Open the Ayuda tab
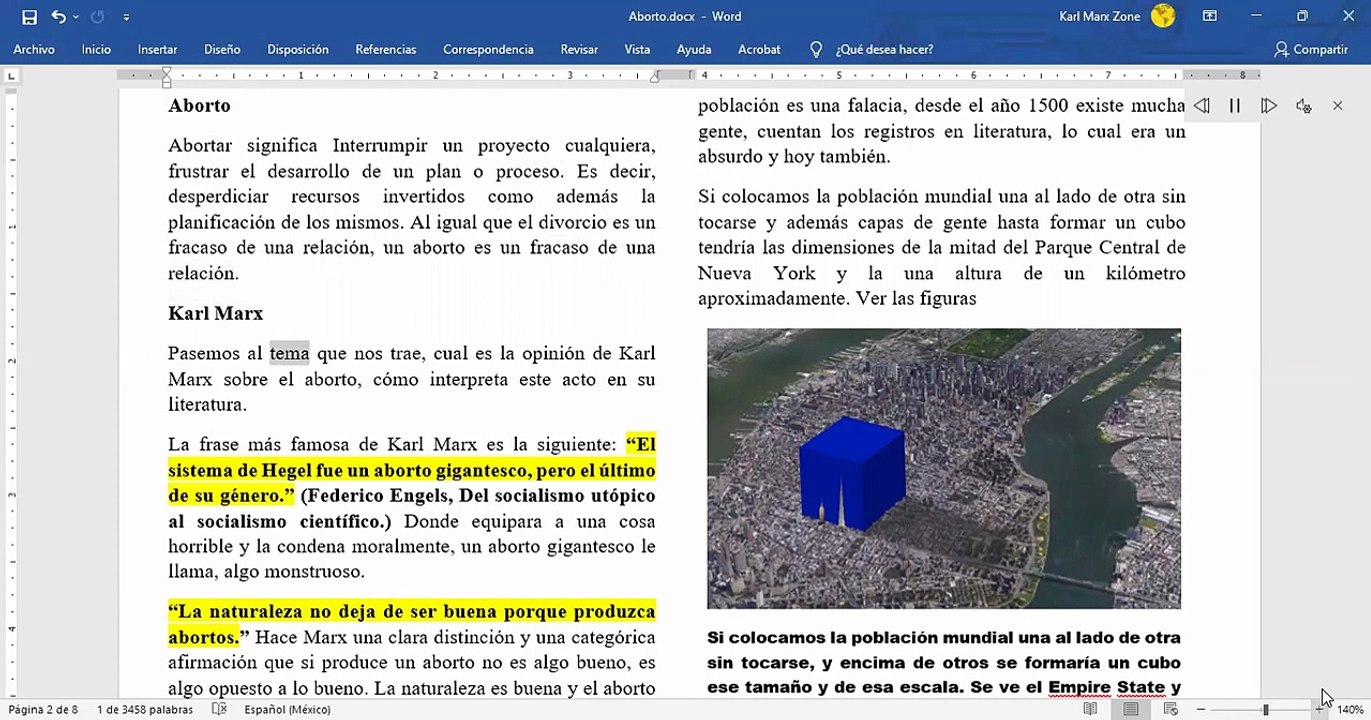The image size is (1371, 720). [694, 49]
